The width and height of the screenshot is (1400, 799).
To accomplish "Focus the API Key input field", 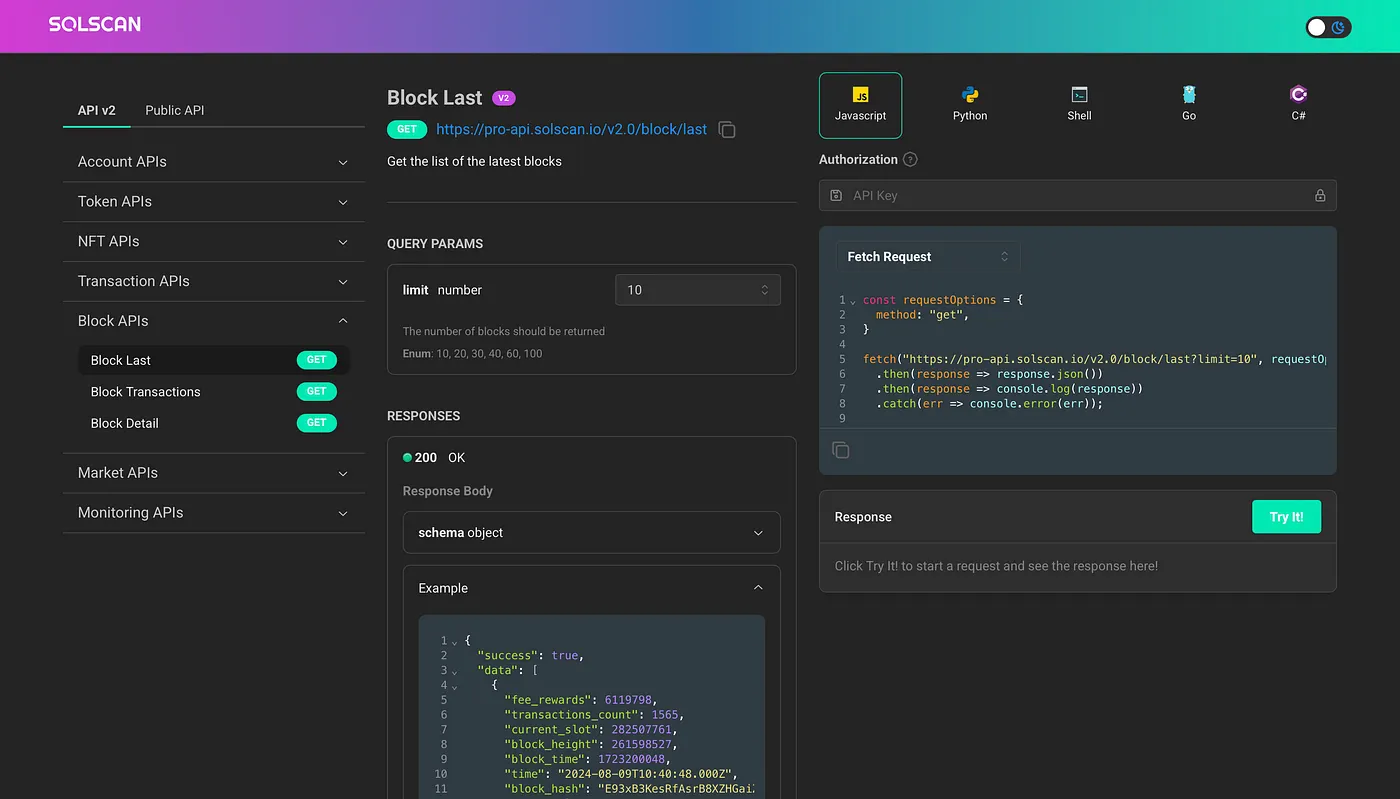I will pyautogui.click(x=1078, y=196).
